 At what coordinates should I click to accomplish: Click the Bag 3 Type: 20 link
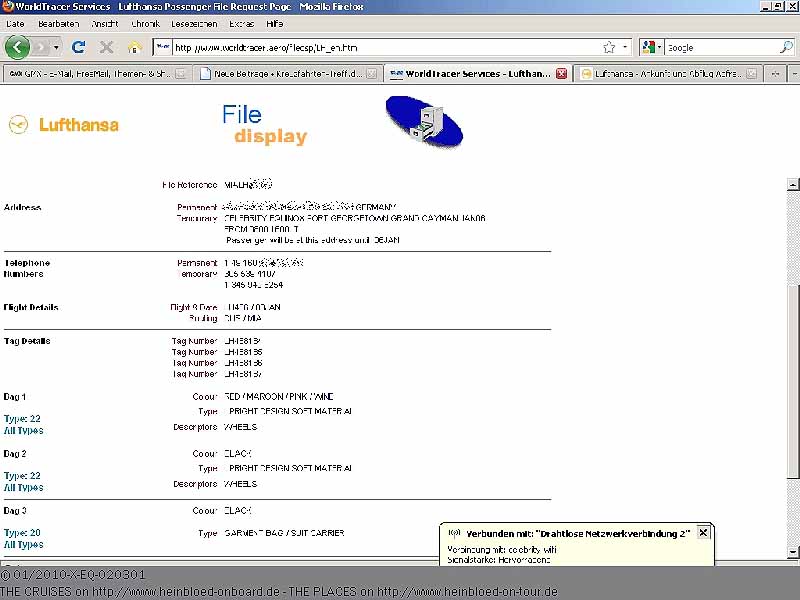tap(22, 533)
